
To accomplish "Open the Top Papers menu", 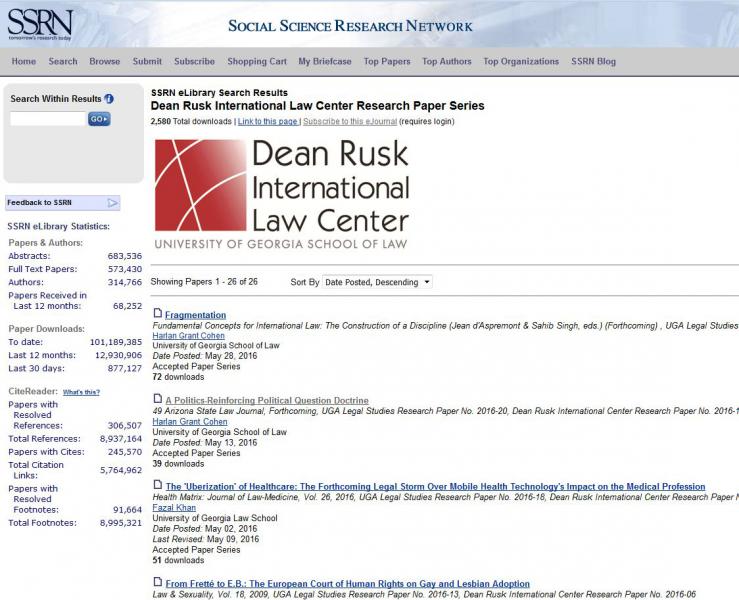I will click(386, 61).
